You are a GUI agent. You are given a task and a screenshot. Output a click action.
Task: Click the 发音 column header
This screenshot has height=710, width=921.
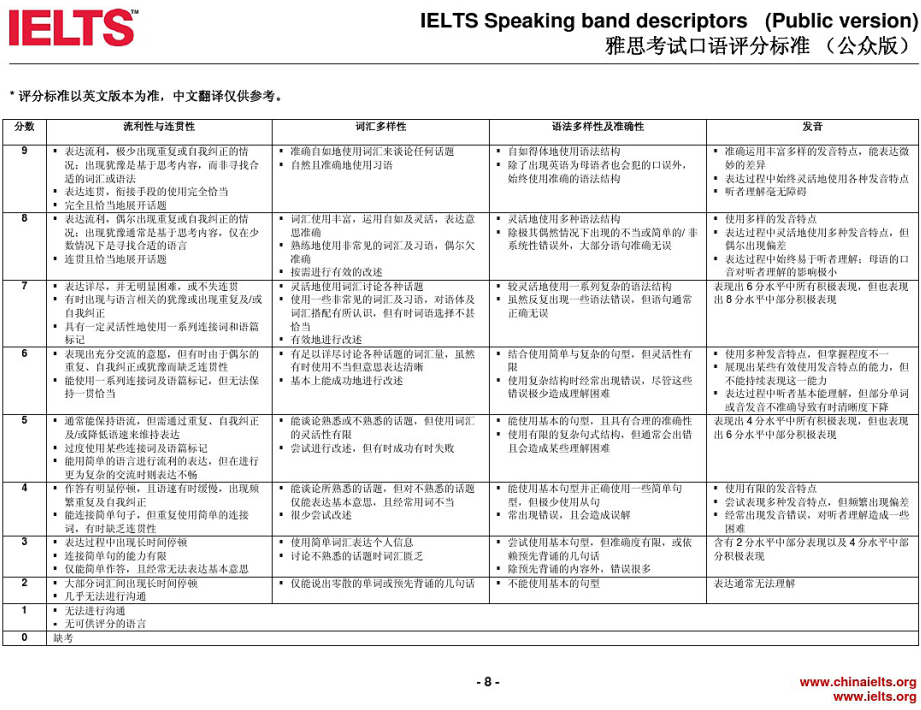pos(812,128)
